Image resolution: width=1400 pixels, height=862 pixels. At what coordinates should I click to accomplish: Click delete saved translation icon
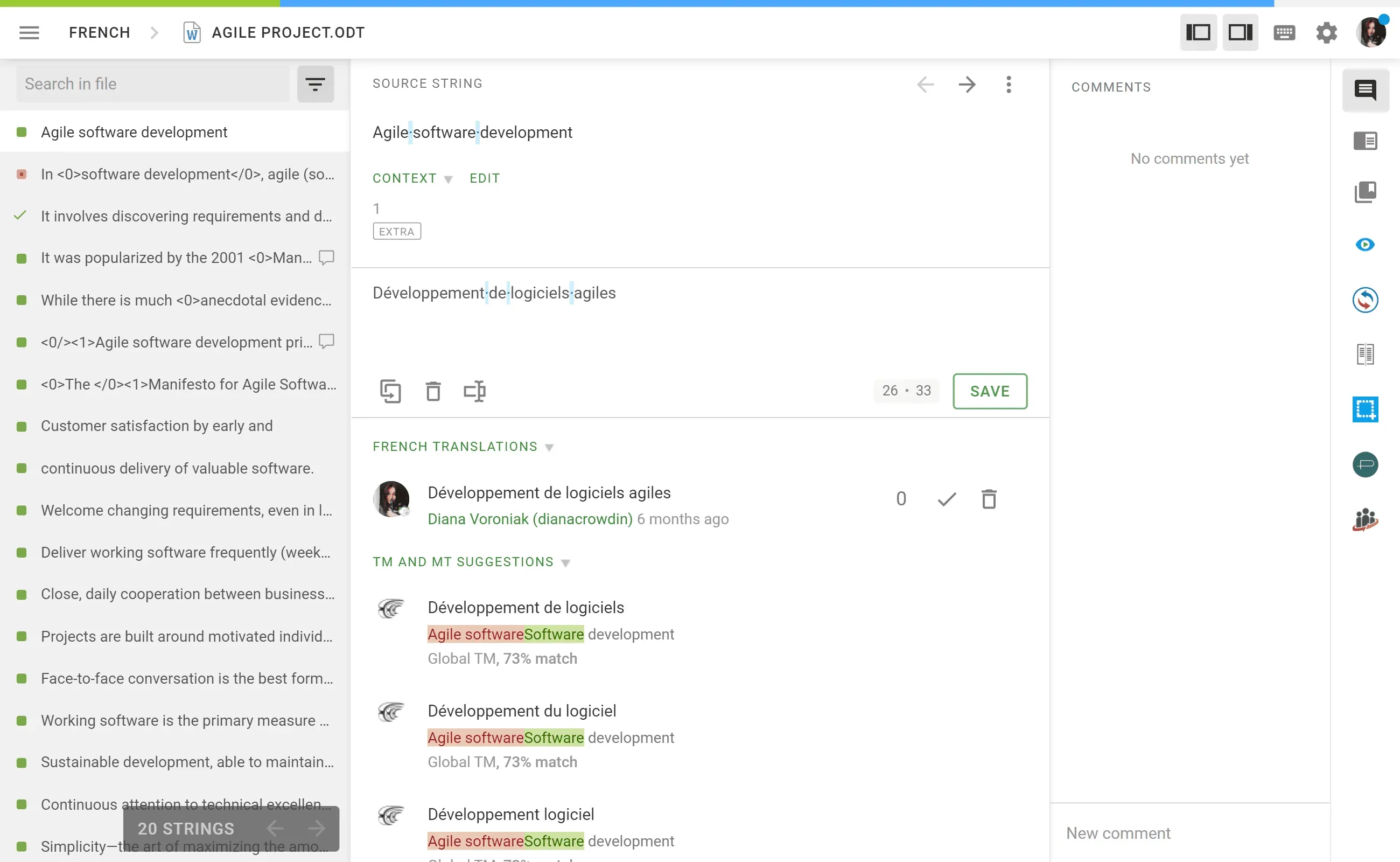[x=989, y=498]
